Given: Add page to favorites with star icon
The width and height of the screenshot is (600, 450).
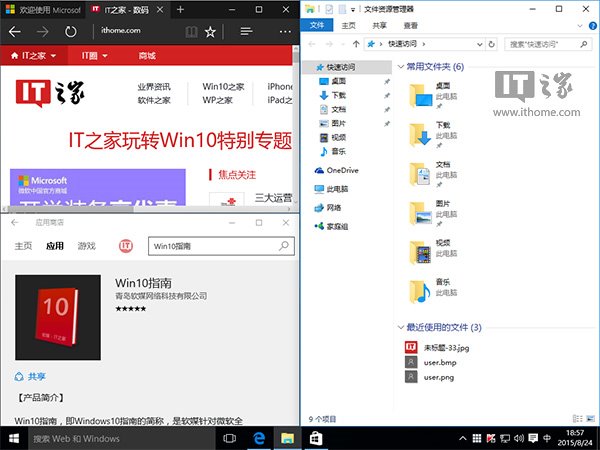Looking at the screenshot, I should click(x=210, y=32).
